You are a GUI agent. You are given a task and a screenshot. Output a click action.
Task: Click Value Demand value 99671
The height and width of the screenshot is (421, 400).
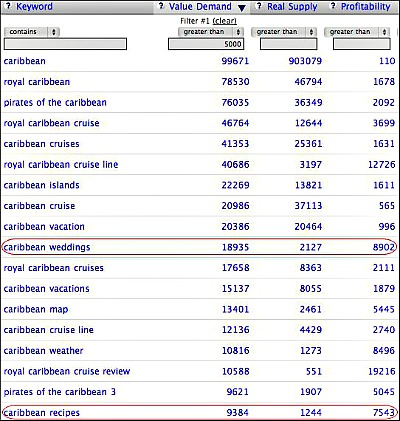coord(235,61)
